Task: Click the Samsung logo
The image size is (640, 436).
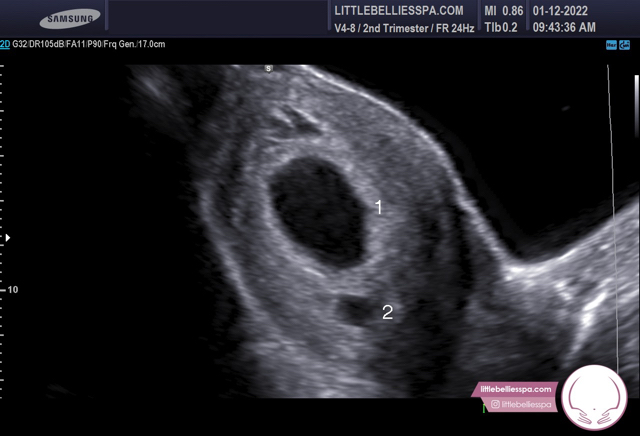Action: [70, 19]
